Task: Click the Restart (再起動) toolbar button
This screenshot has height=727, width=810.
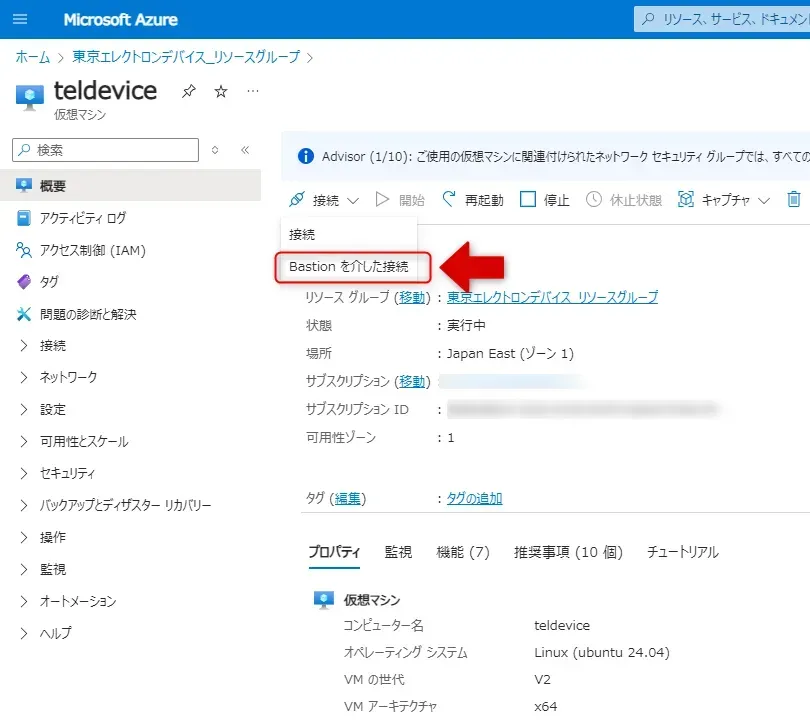Action: [472, 200]
